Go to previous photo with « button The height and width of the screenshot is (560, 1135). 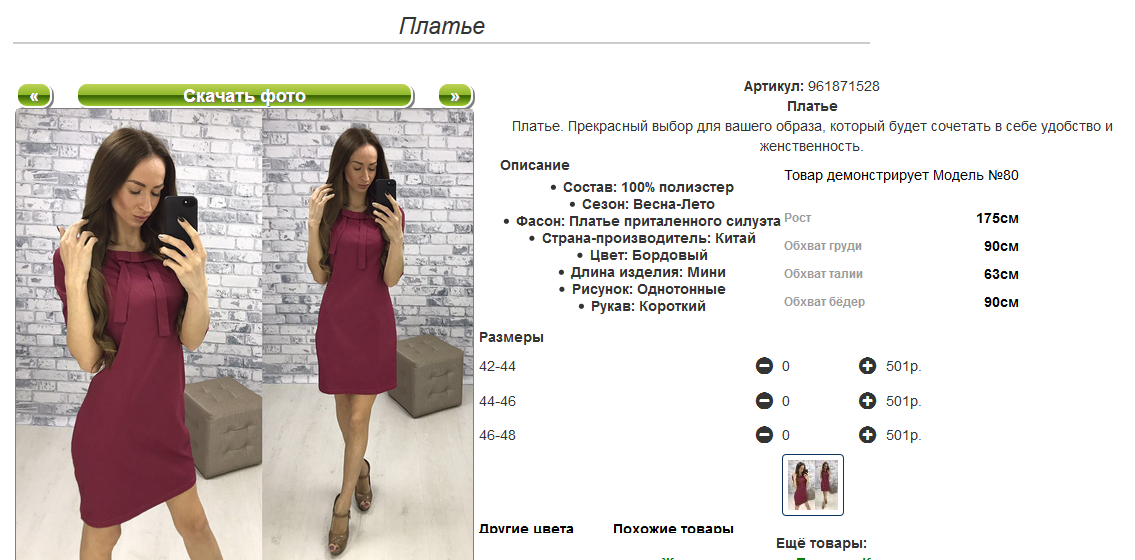(x=34, y=96)
